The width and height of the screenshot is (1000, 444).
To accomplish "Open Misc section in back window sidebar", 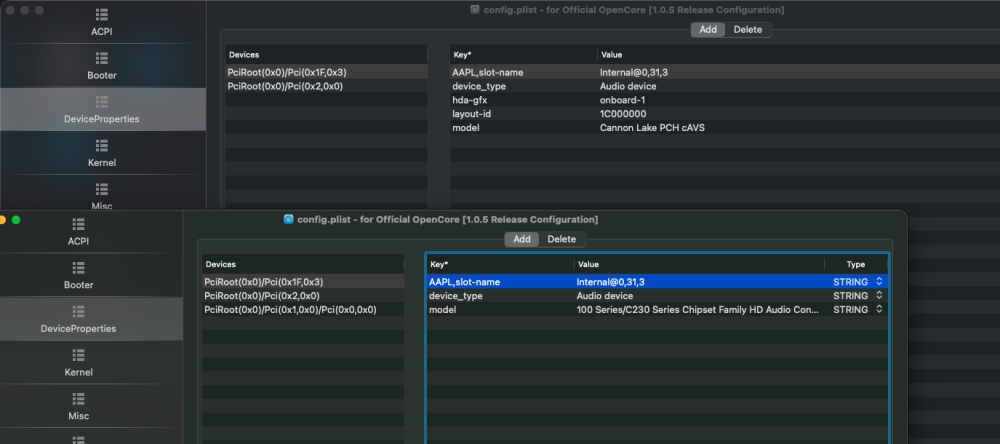I will (x=101, y=196).
